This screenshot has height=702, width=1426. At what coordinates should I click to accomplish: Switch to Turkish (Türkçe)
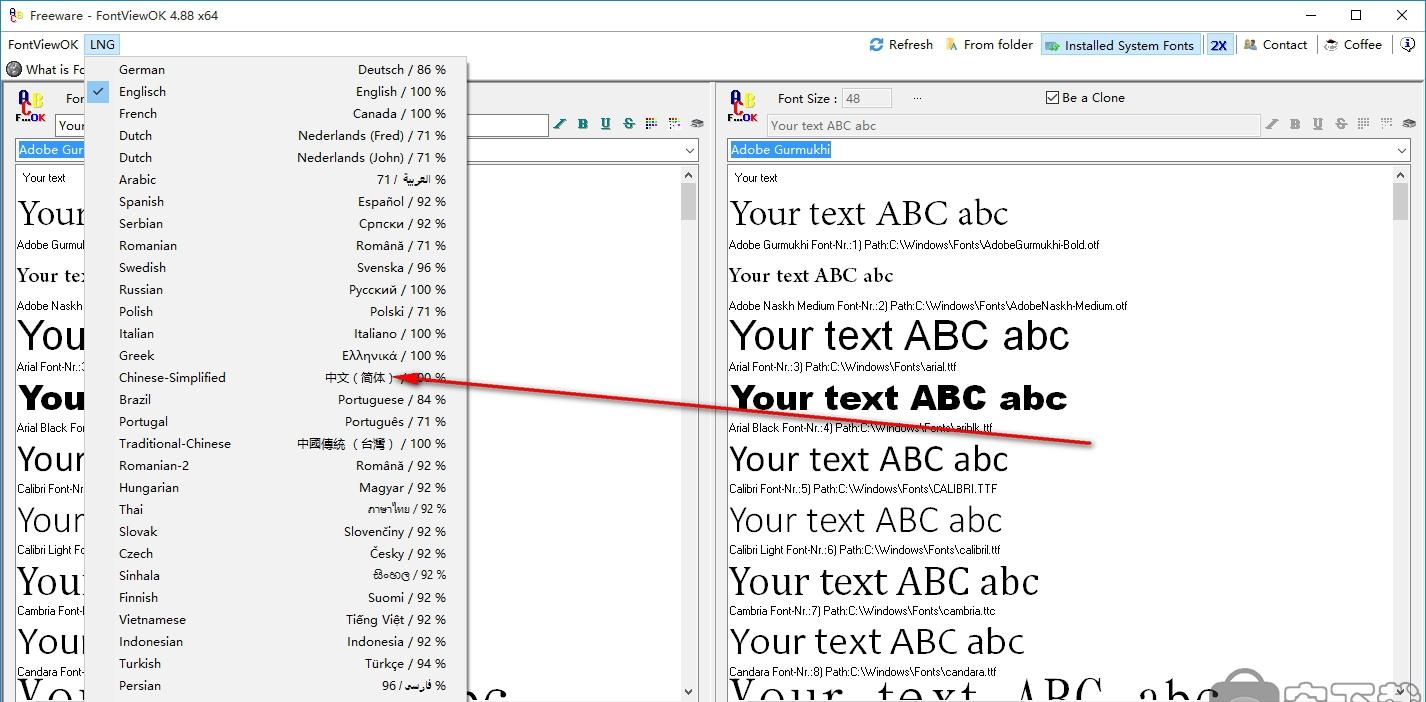(276, 664)
